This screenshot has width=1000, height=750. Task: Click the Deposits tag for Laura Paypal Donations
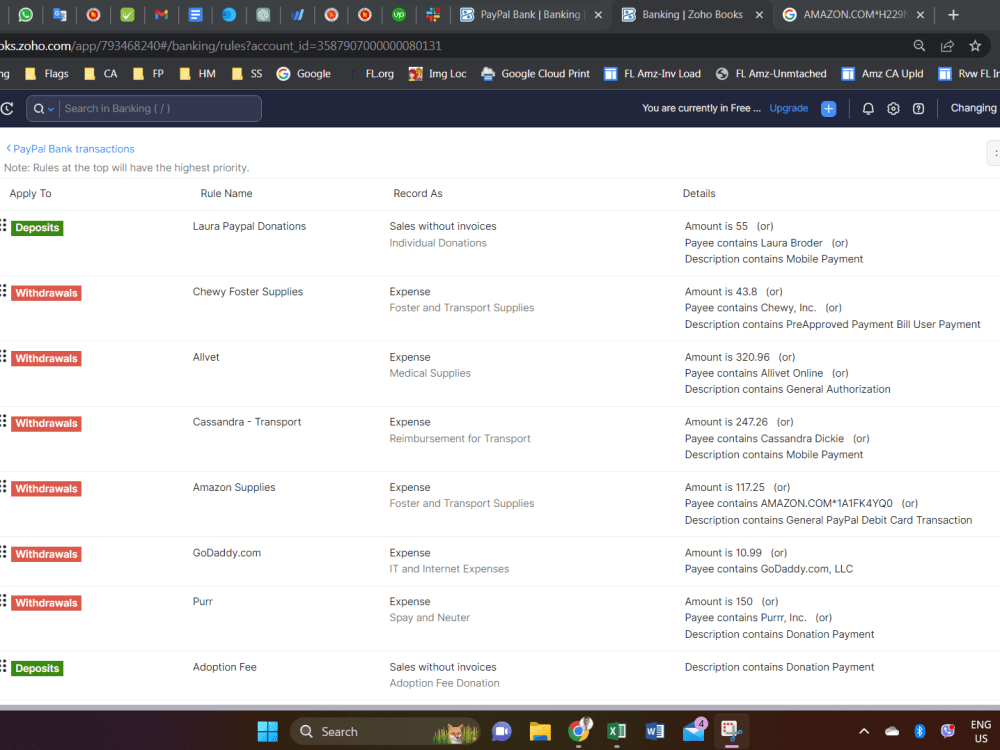(x=37, y=228)
